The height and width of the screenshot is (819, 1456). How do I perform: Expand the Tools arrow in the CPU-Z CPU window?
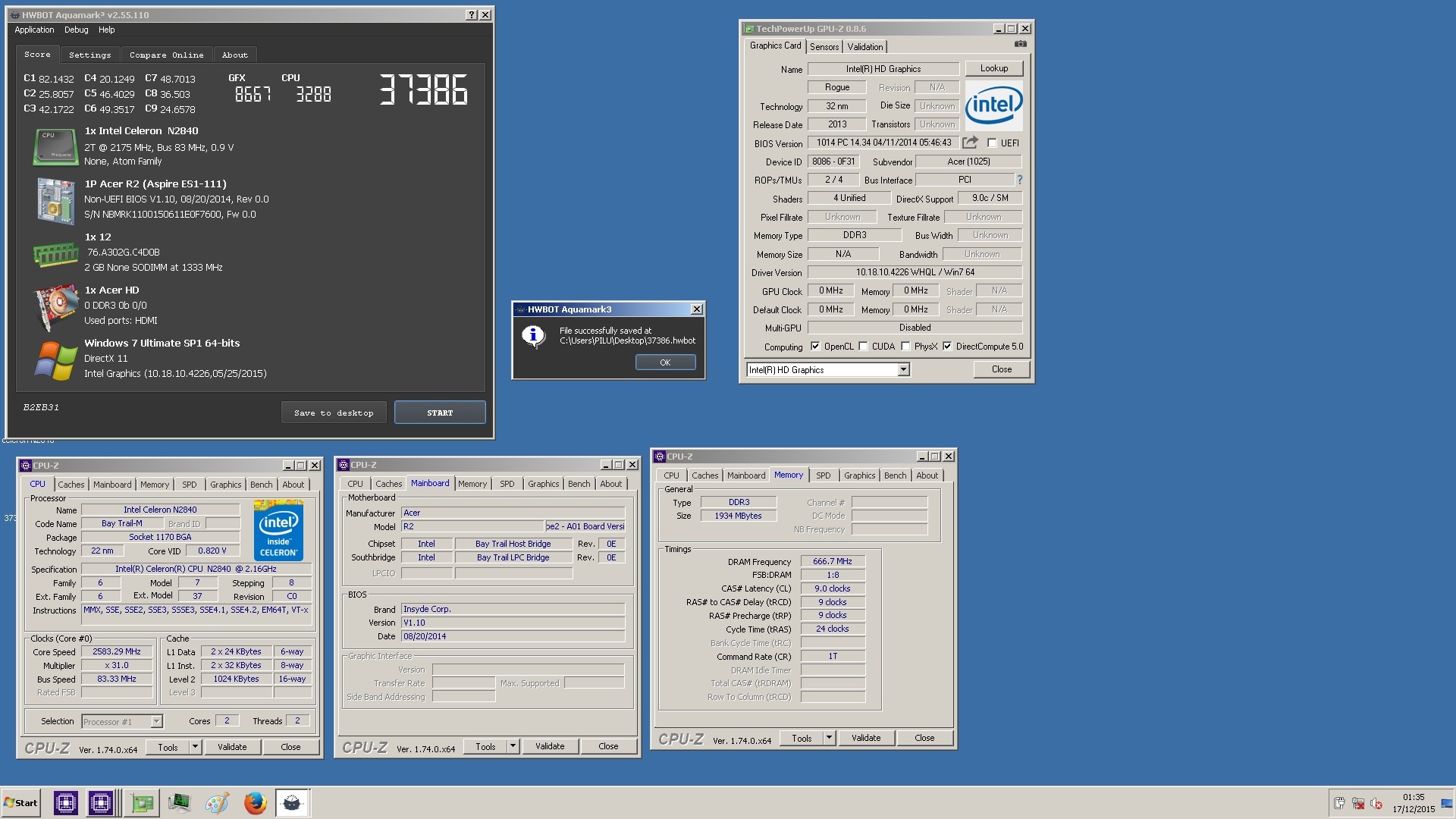click(195, 747)
